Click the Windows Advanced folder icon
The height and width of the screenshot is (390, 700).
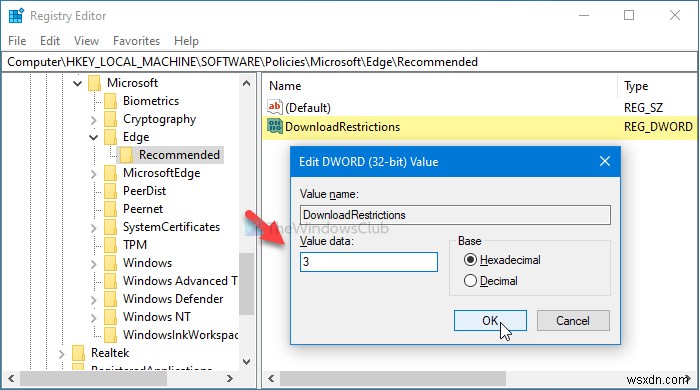tap(111, 281)
